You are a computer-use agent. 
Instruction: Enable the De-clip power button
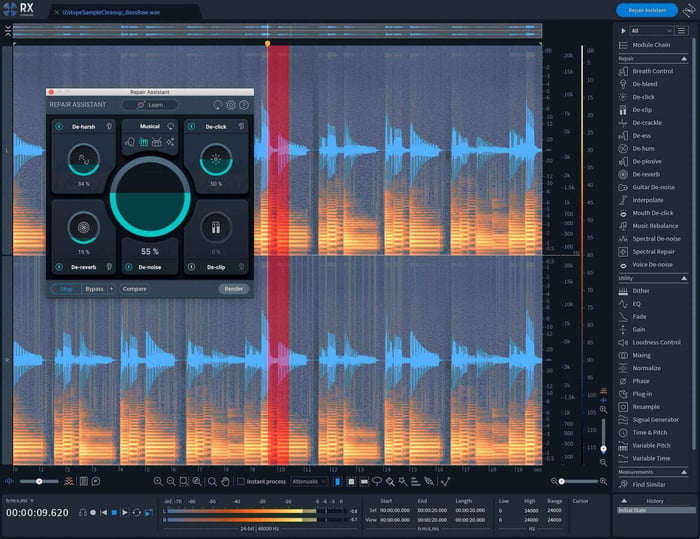click(192, 267)
